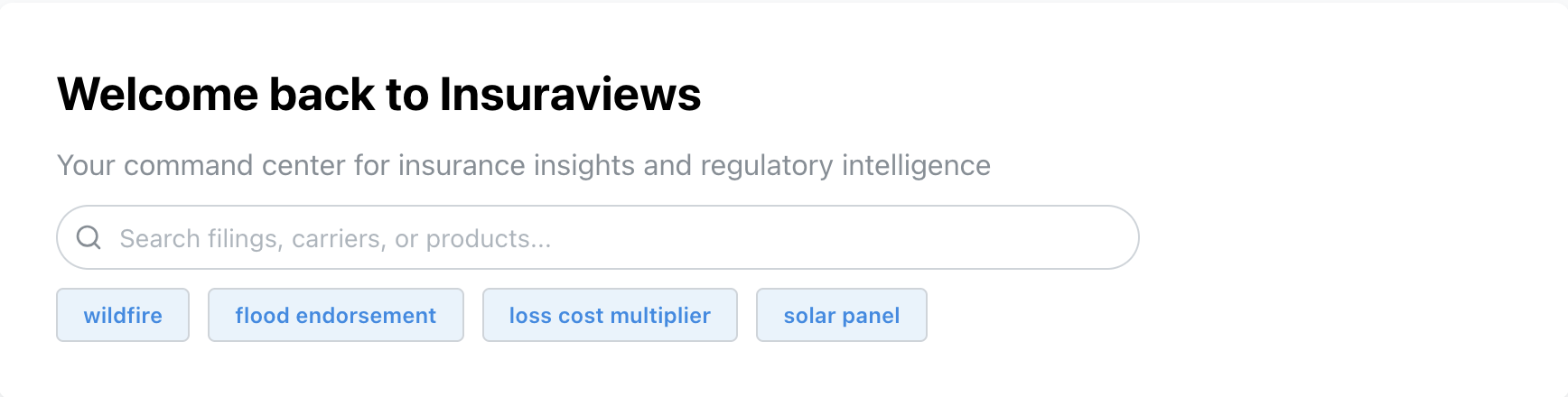1568x397 pixels.
Task: Click the solar panel suggestion tag
Action: (x=841, y=315)
